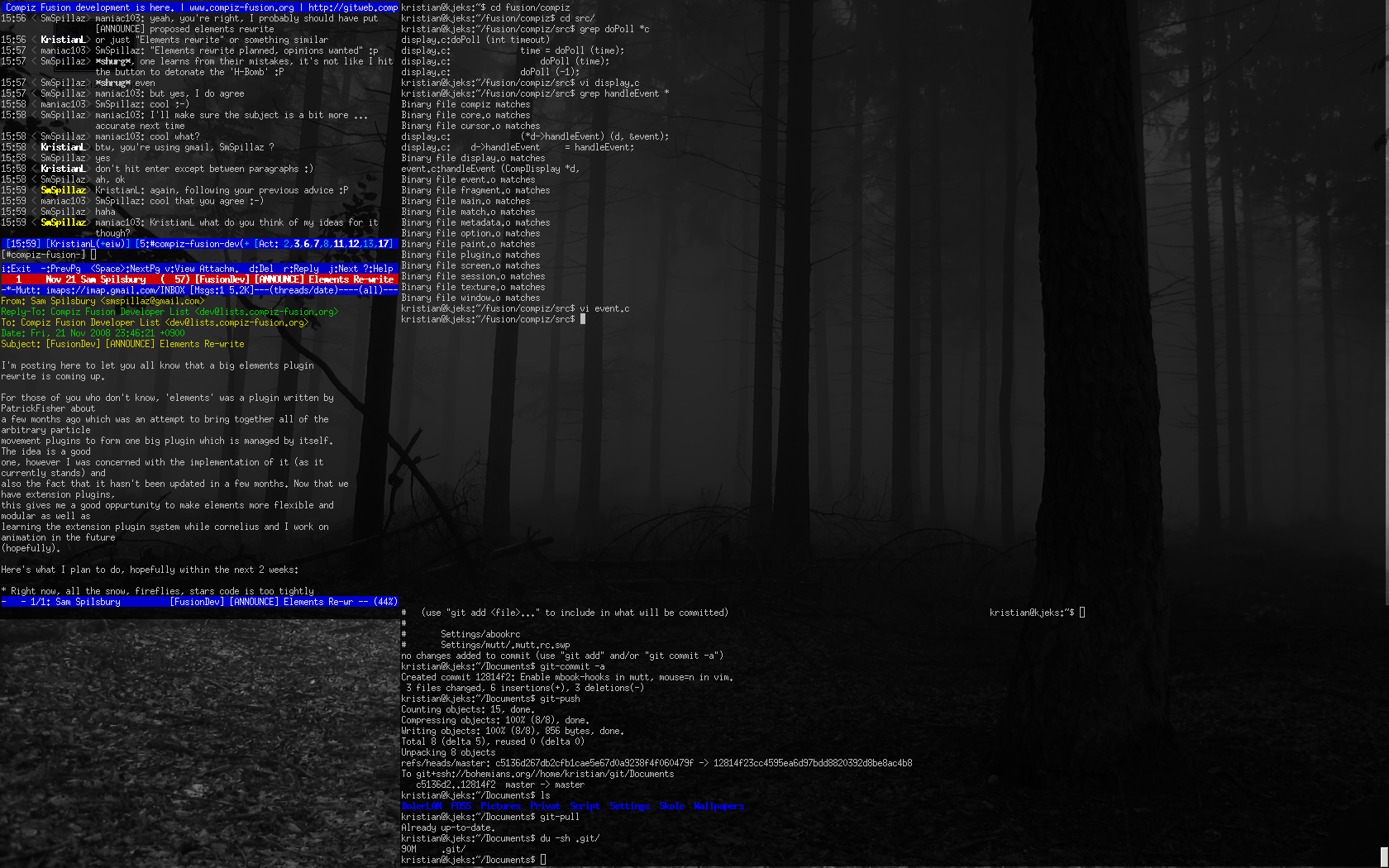Click activity window number 17 in irssi statusbar

pos(384,244)
